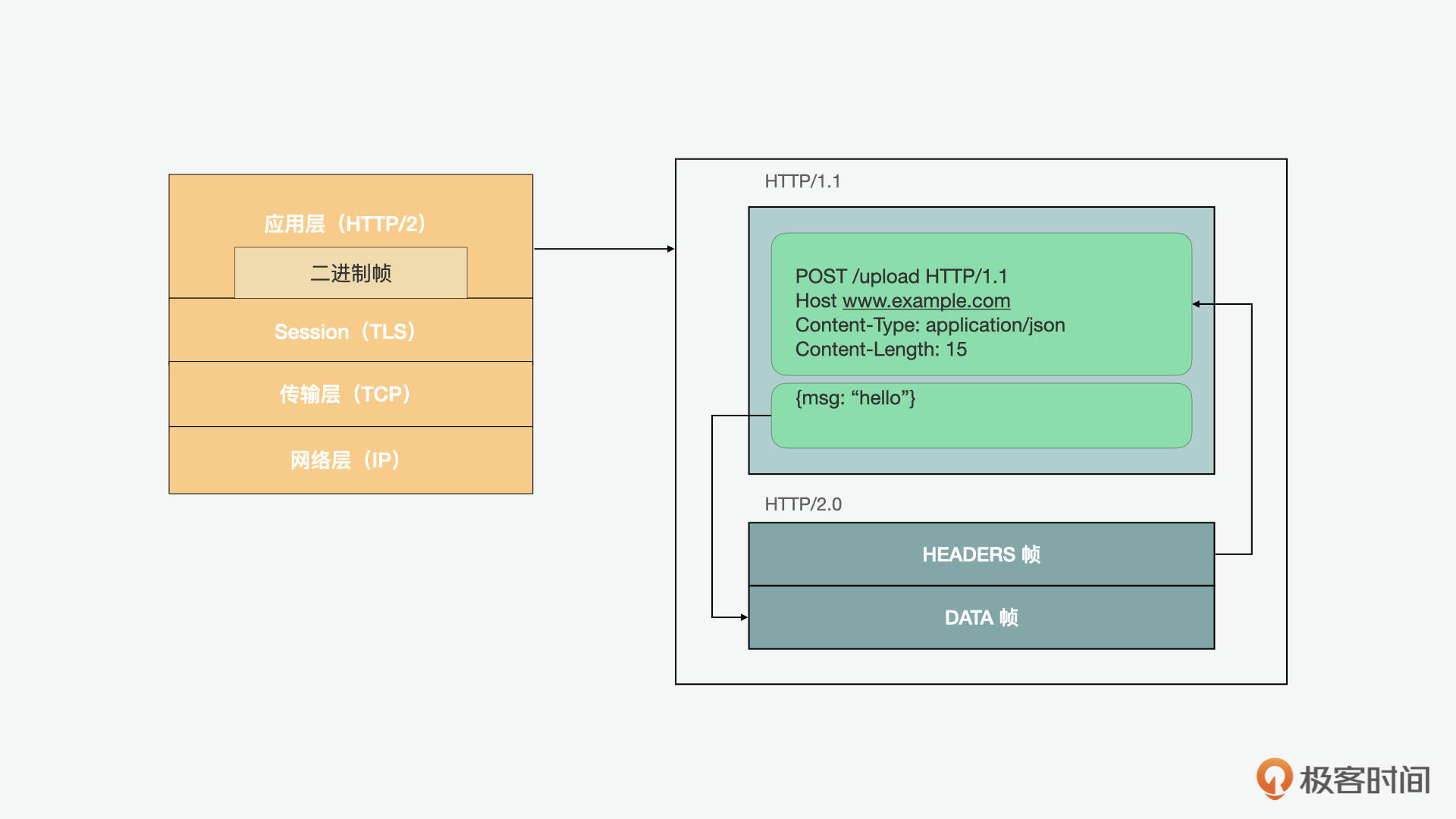The width and height of the screenshot is (1456, 819).
Task: Click the 应用层 (HTTP/2) layer
Action: [x=345, y=223]
